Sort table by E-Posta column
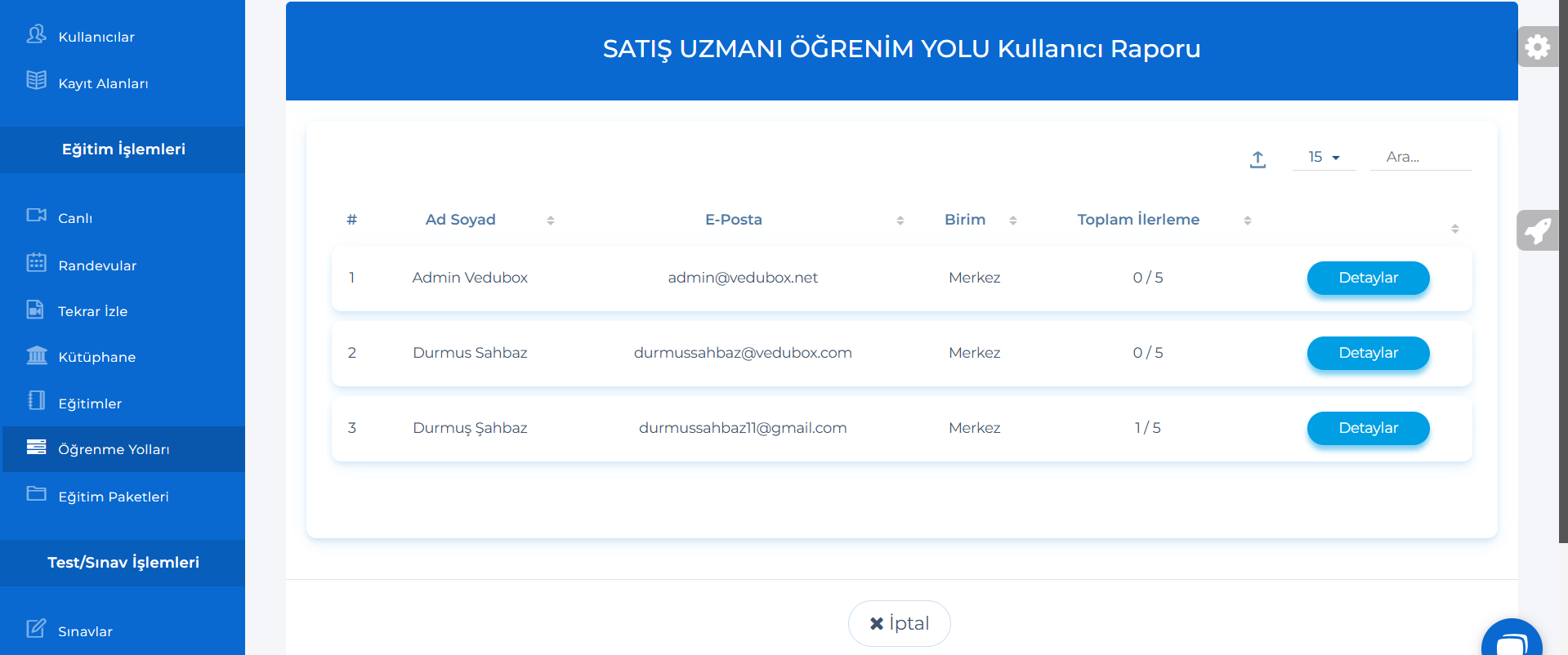1568x655 pixels. 733,220
